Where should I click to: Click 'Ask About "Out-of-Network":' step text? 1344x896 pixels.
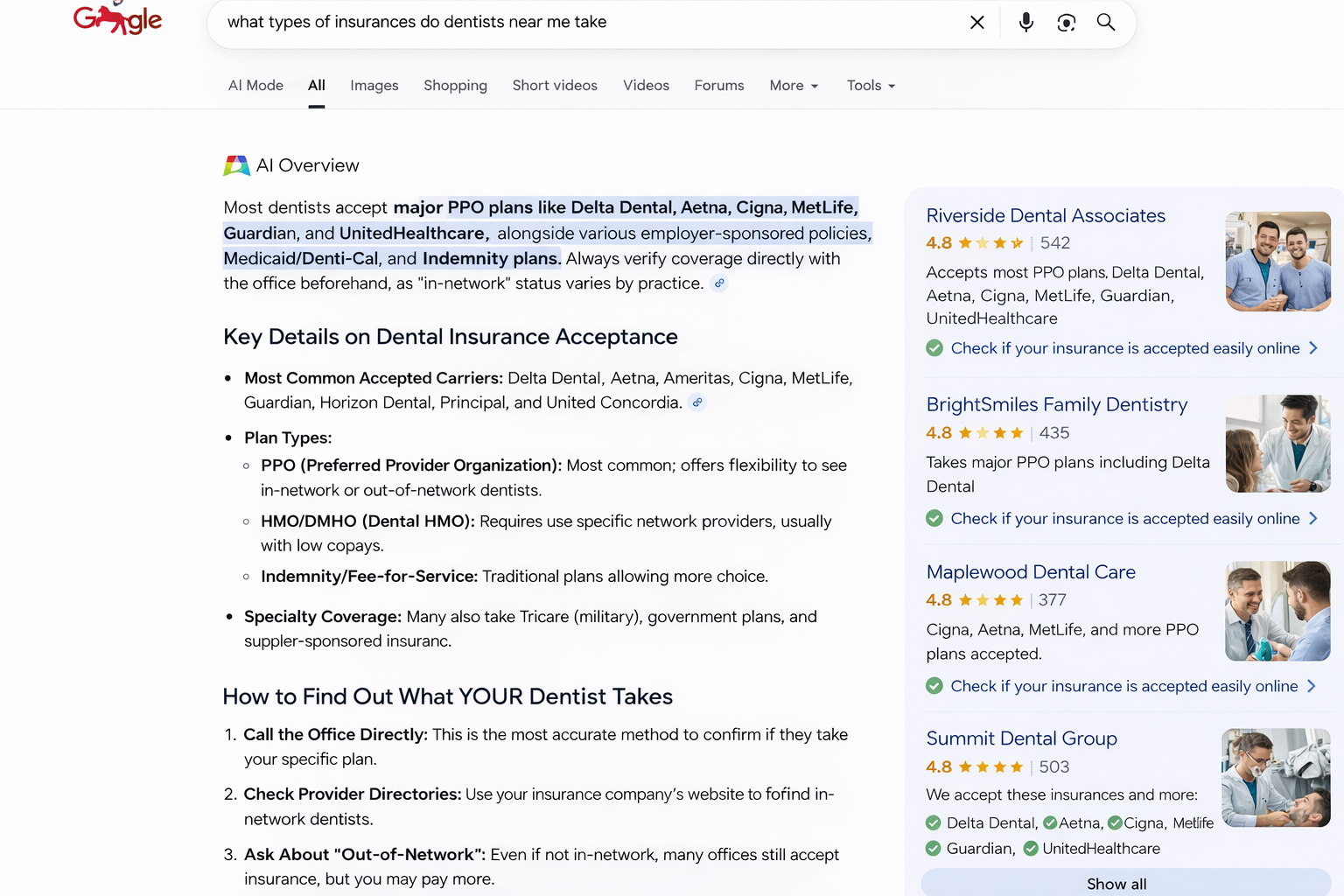(365, 855)
